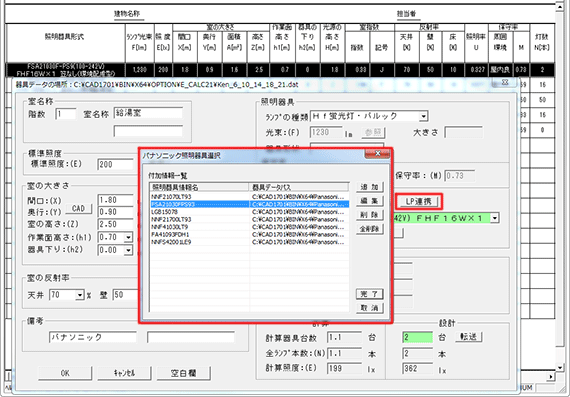Image resolution: width=570 pixels, height=397 pixels.
Task: Confirm with the 完了 button
Action: [370, 294]
